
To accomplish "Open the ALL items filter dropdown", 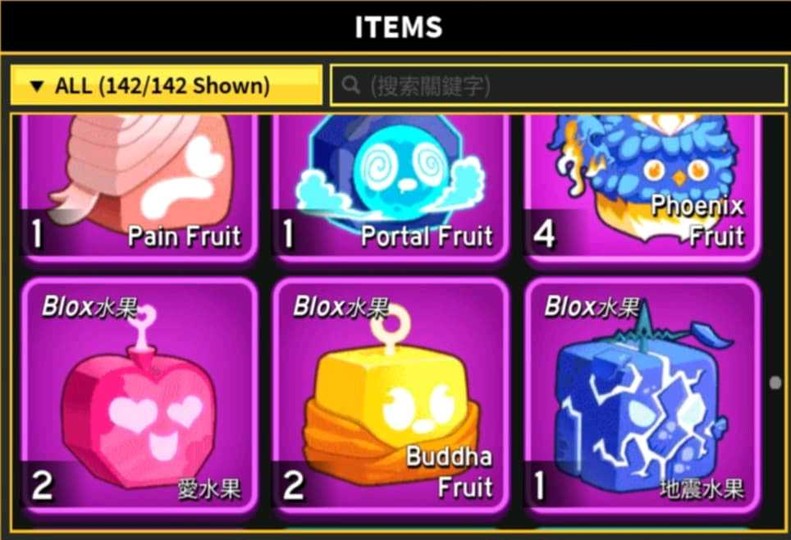I will 166,85.
